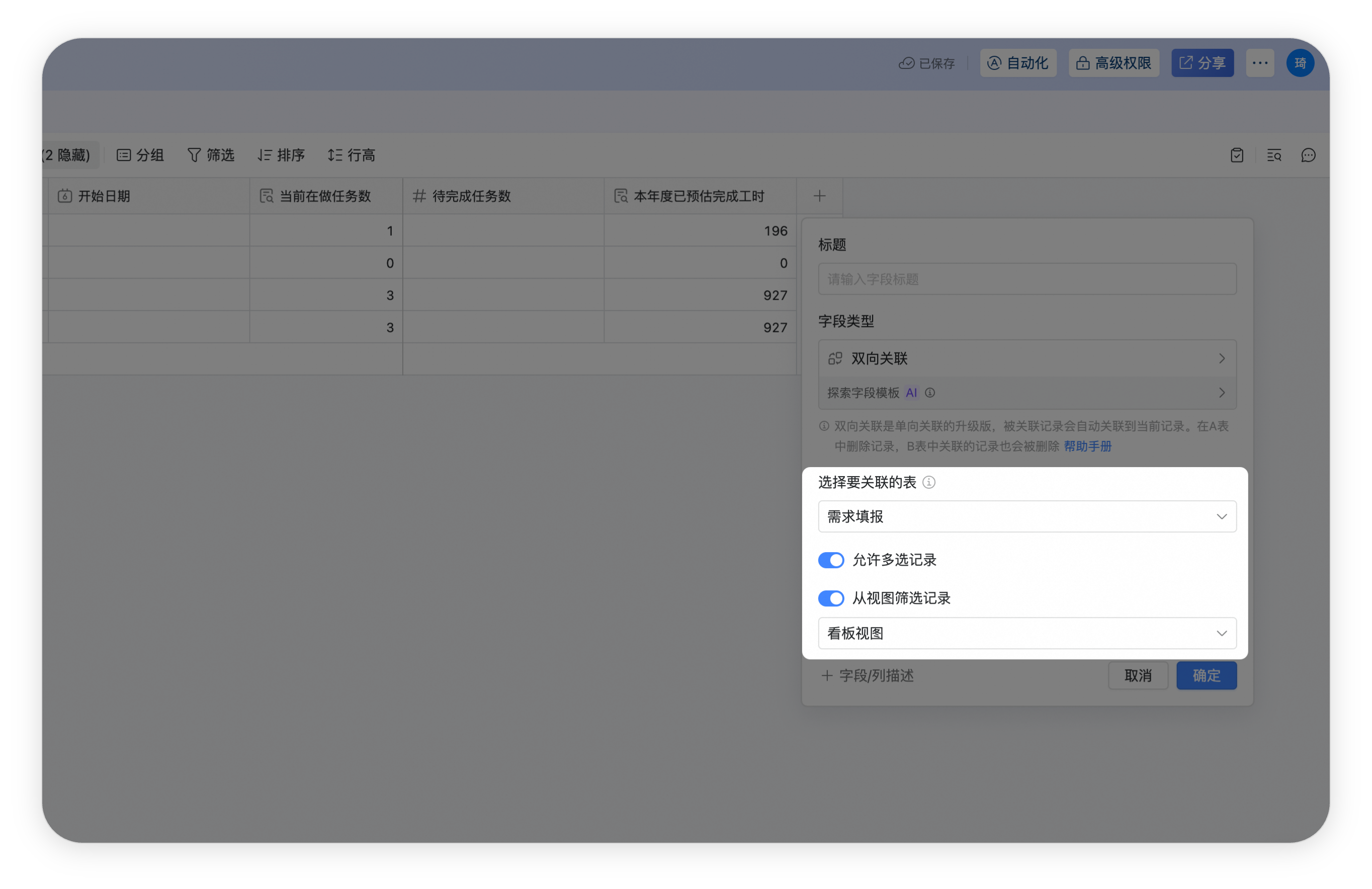1372x889 pixels.
Task: Click the user avatar 琦
Action: pyautogui.click(x=1300, y=63)
